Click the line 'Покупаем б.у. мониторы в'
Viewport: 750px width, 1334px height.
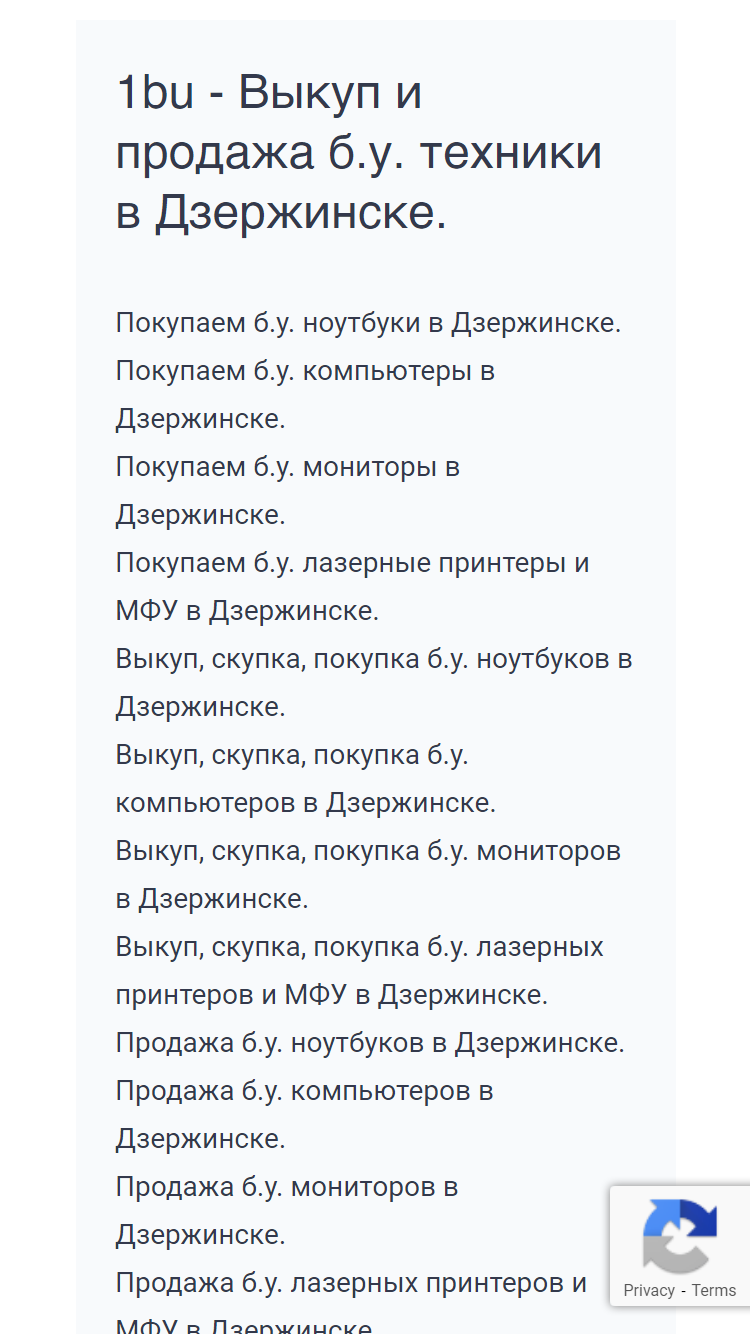288,468
